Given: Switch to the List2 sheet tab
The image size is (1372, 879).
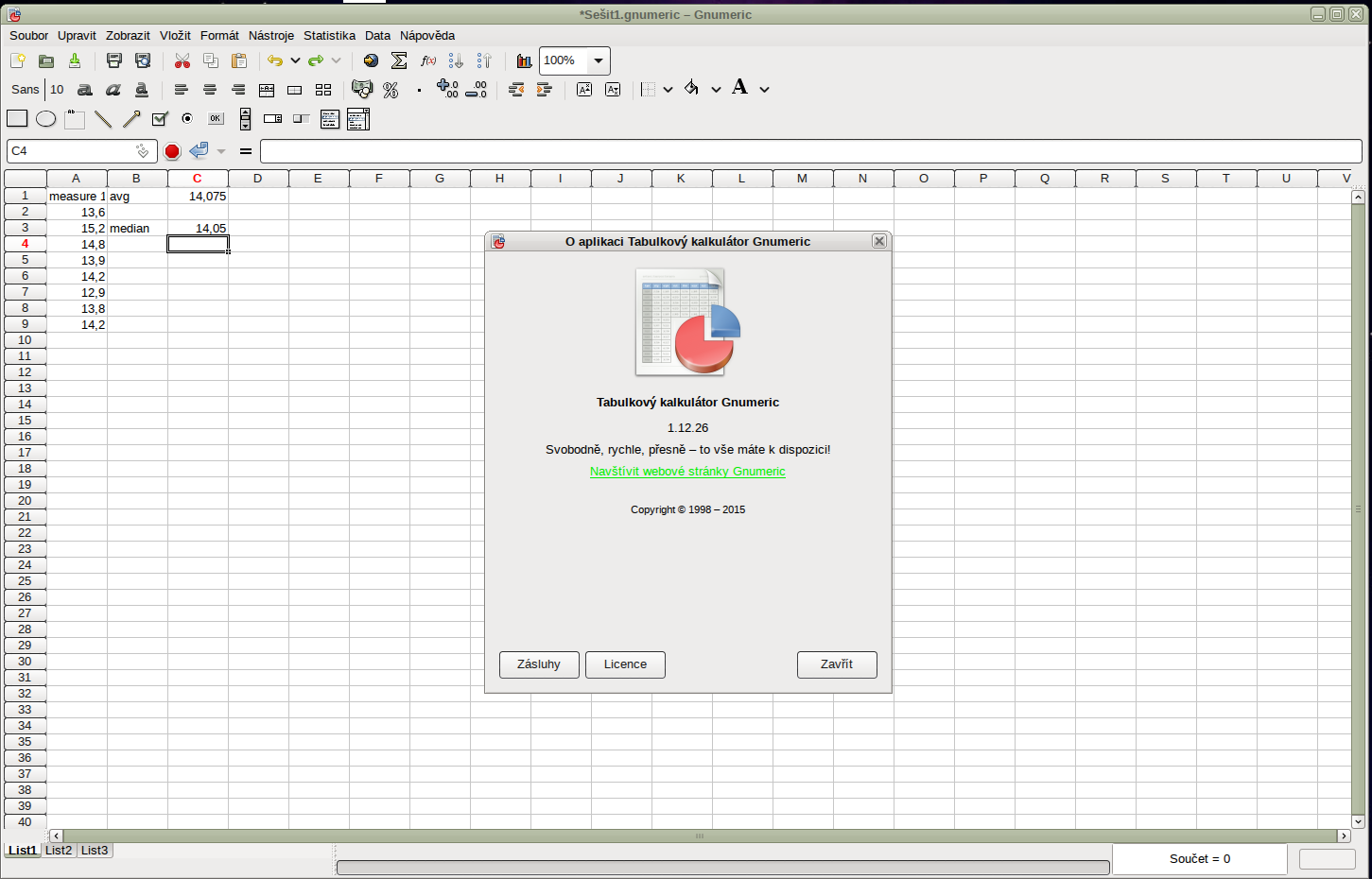Looking at the screenshot, I should (59, 851).
